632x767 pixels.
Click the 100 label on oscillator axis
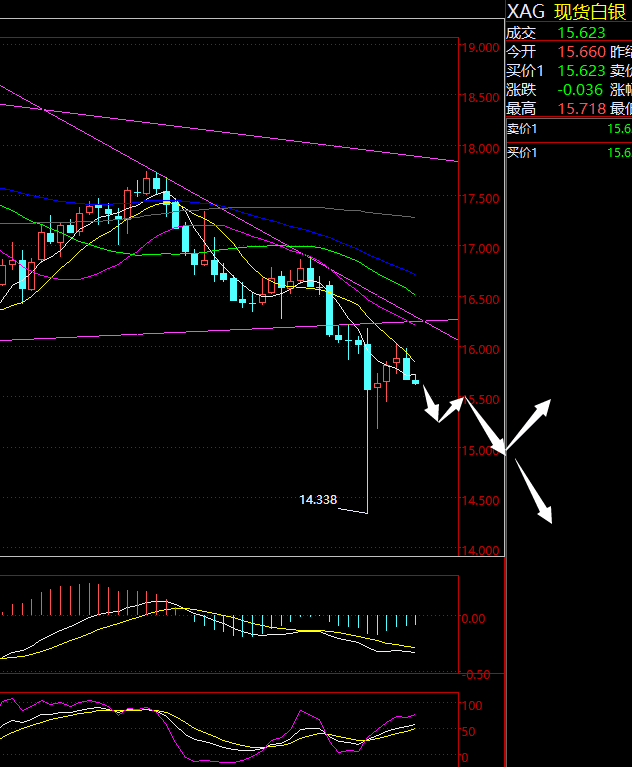pos(472,705)
